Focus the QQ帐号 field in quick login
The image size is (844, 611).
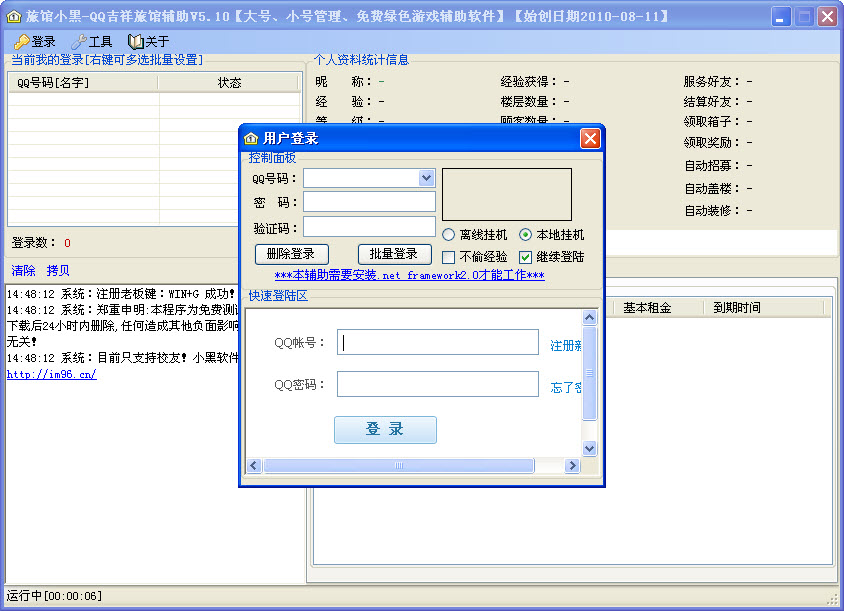pos(438,342)
